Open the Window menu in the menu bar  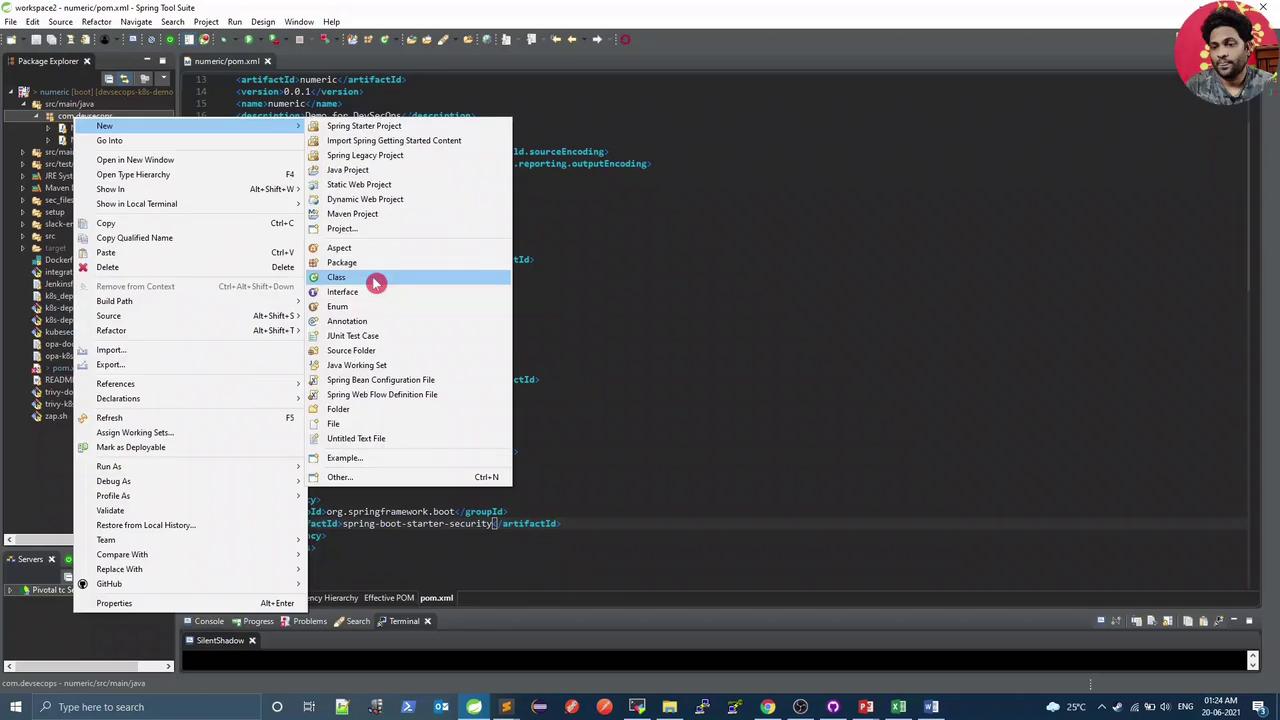[x=299, y=22]
